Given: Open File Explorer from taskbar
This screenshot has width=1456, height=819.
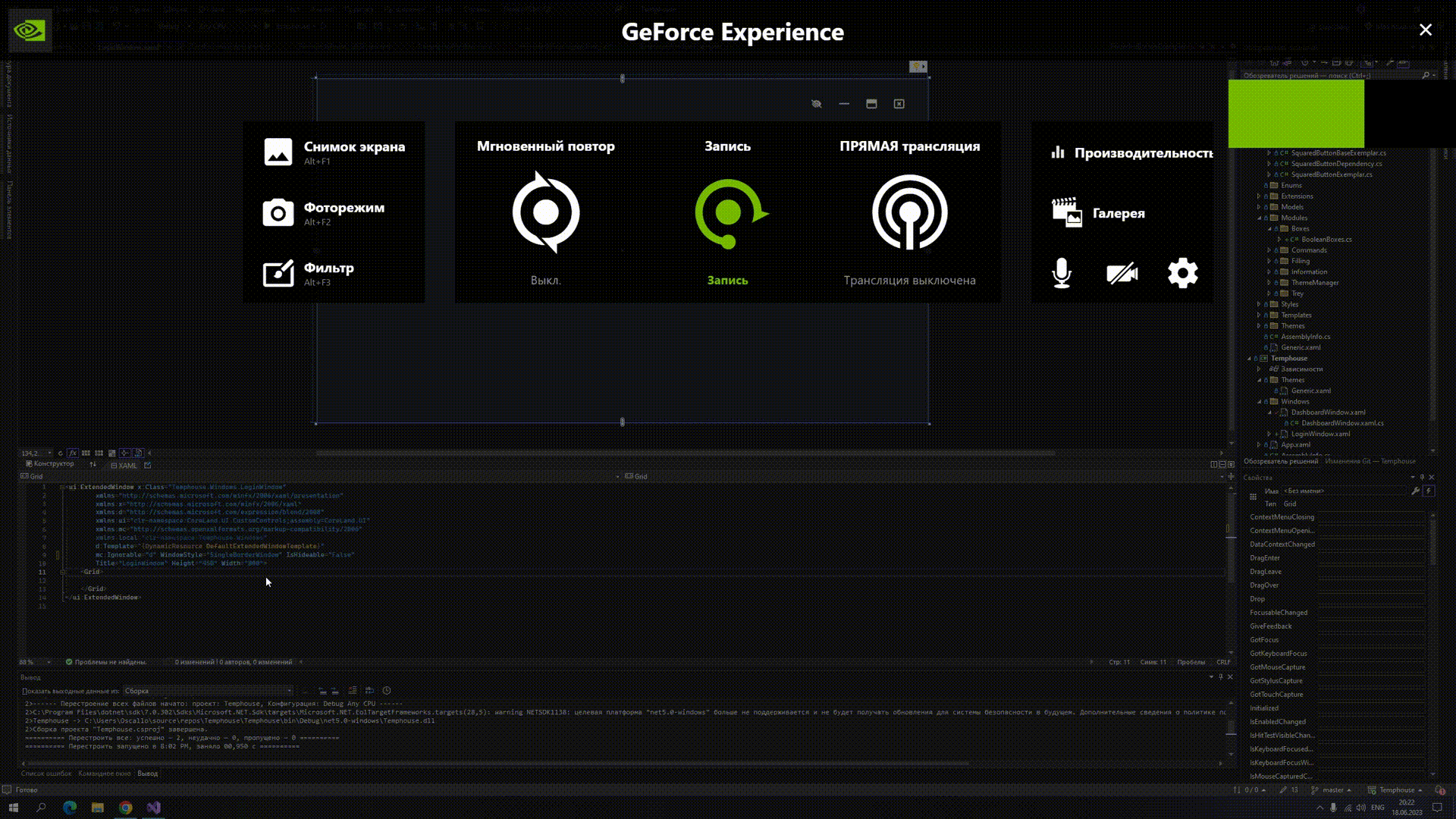Looking at the screenshot, I should point(98,808).
